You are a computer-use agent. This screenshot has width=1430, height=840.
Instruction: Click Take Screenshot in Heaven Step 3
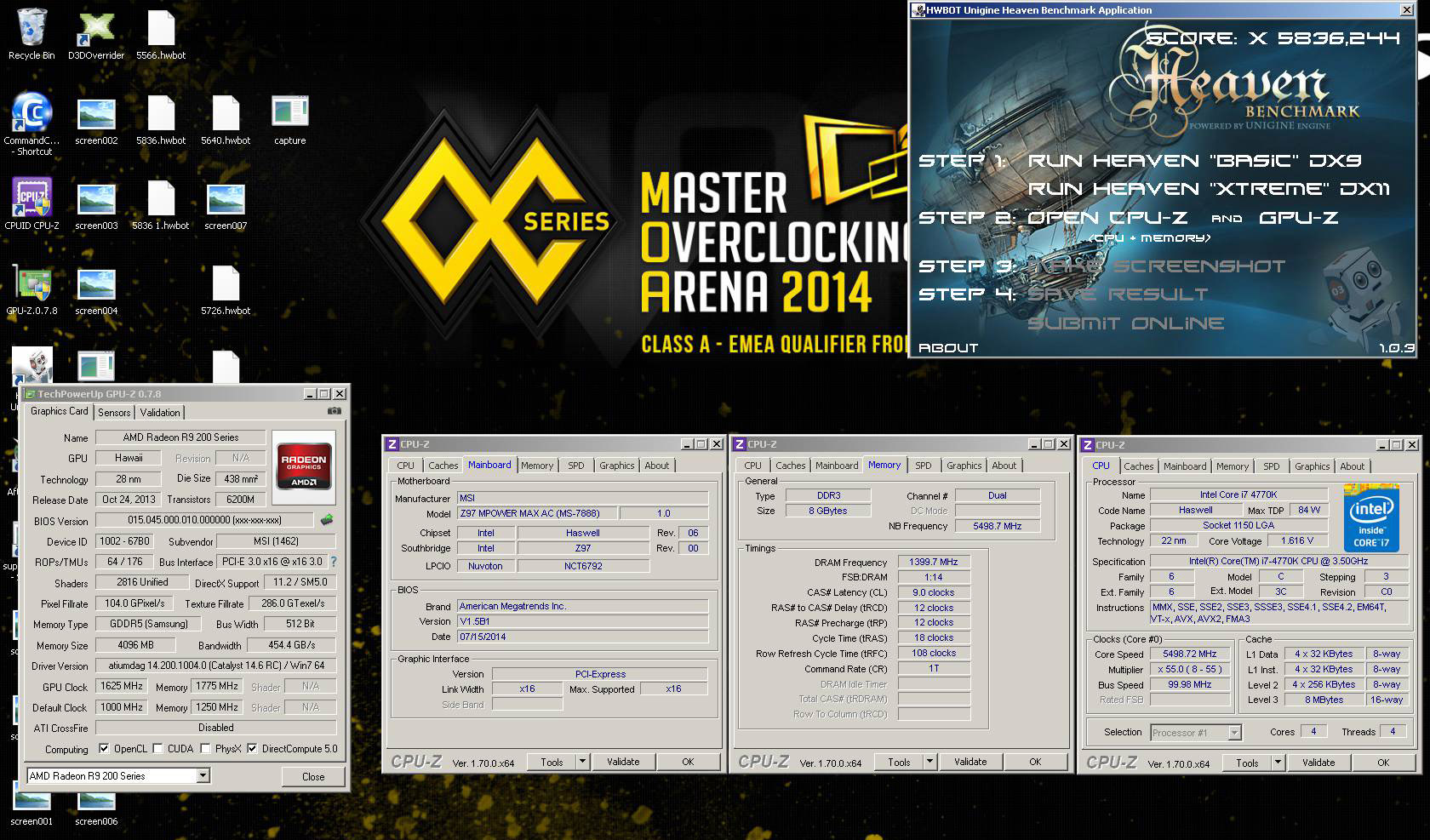pyautogui.click(x=1158, y=266)
